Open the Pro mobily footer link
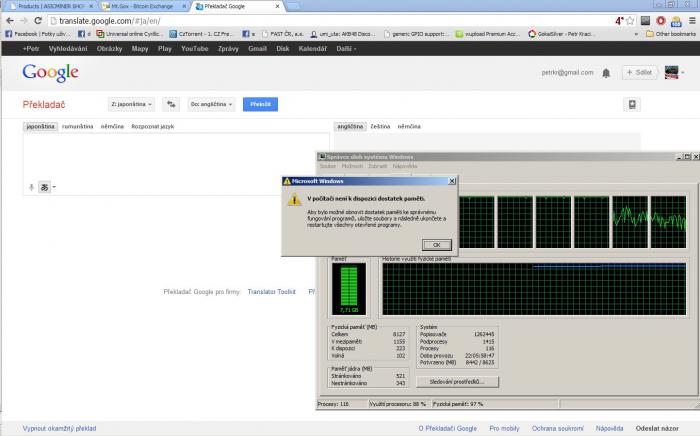This screenshot has width=700, height=436. click(x=504, y=428)
